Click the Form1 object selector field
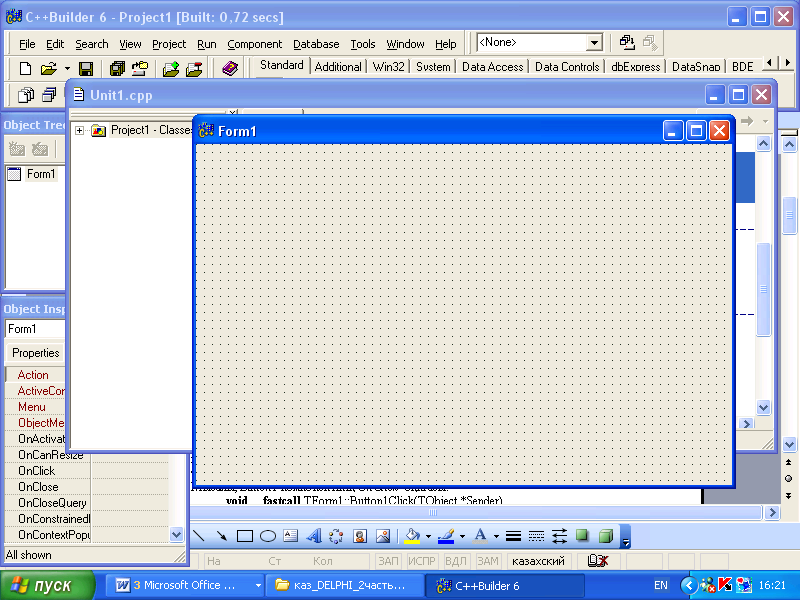This screenshot has height=600, width=800. pyautogui.click(x=35, y=329)
